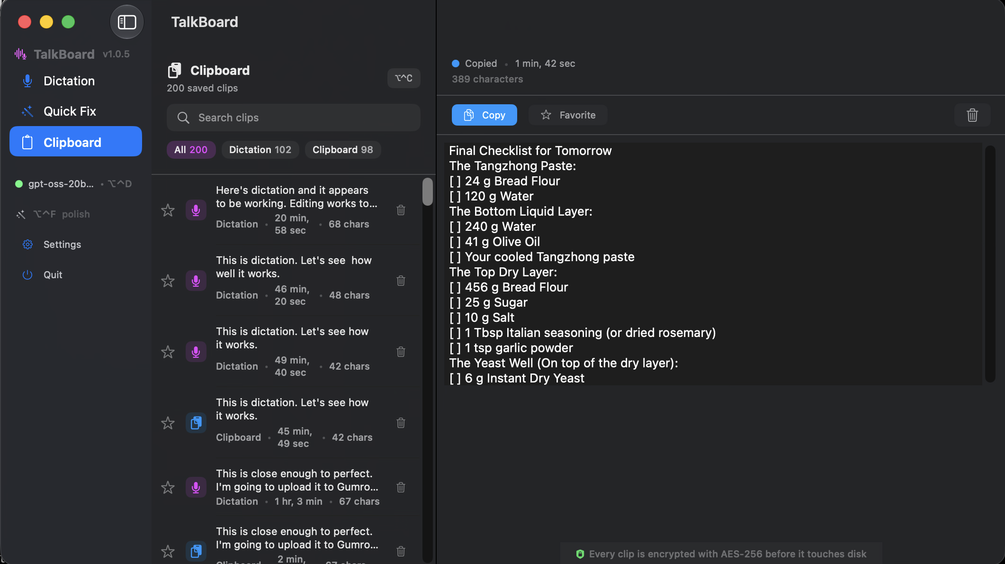Click the green shield icon in footer
Image resolution: width=1005 pixels, height=564 pixels.
tap(580, 554)
